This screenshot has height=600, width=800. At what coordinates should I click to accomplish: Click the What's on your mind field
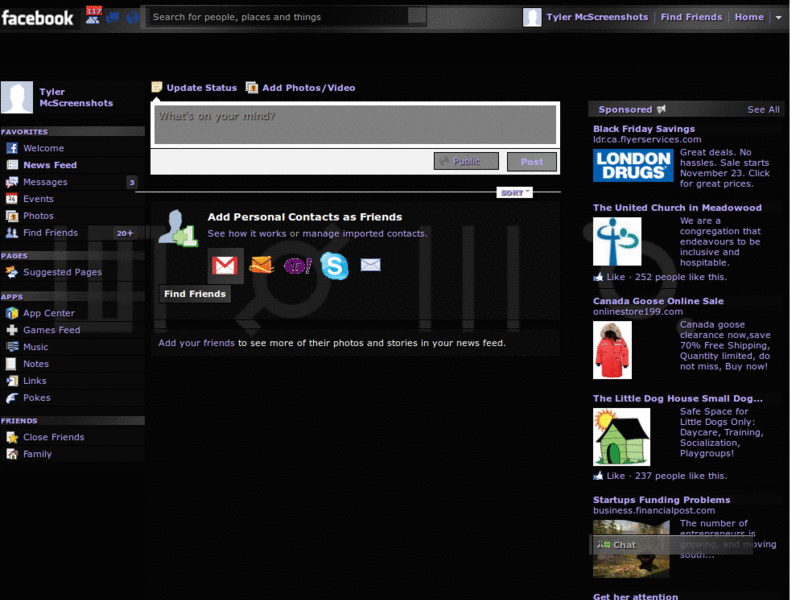tap(355, 124)
